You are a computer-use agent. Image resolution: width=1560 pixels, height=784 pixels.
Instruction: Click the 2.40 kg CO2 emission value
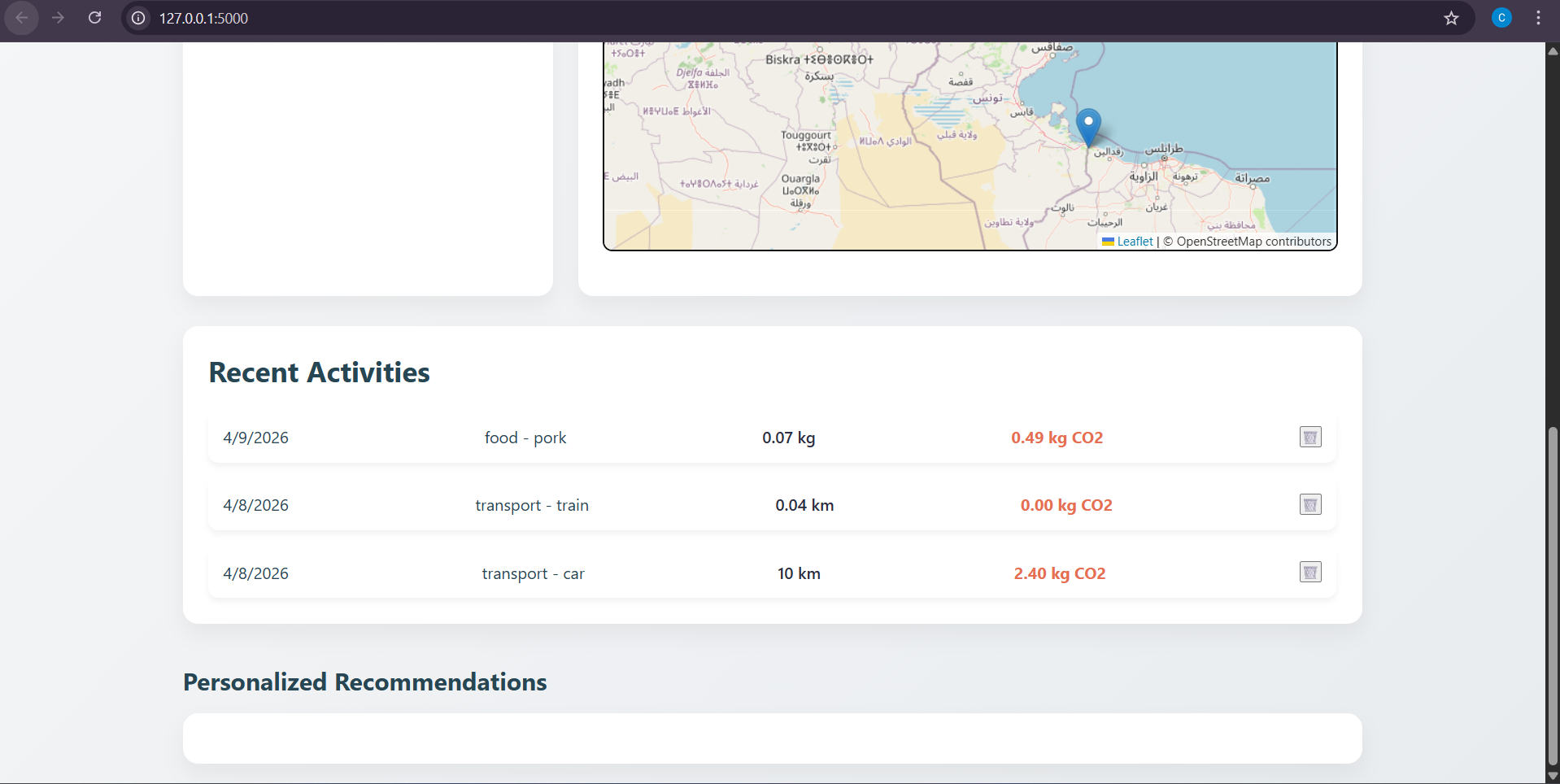click(x=1059, y=573)
